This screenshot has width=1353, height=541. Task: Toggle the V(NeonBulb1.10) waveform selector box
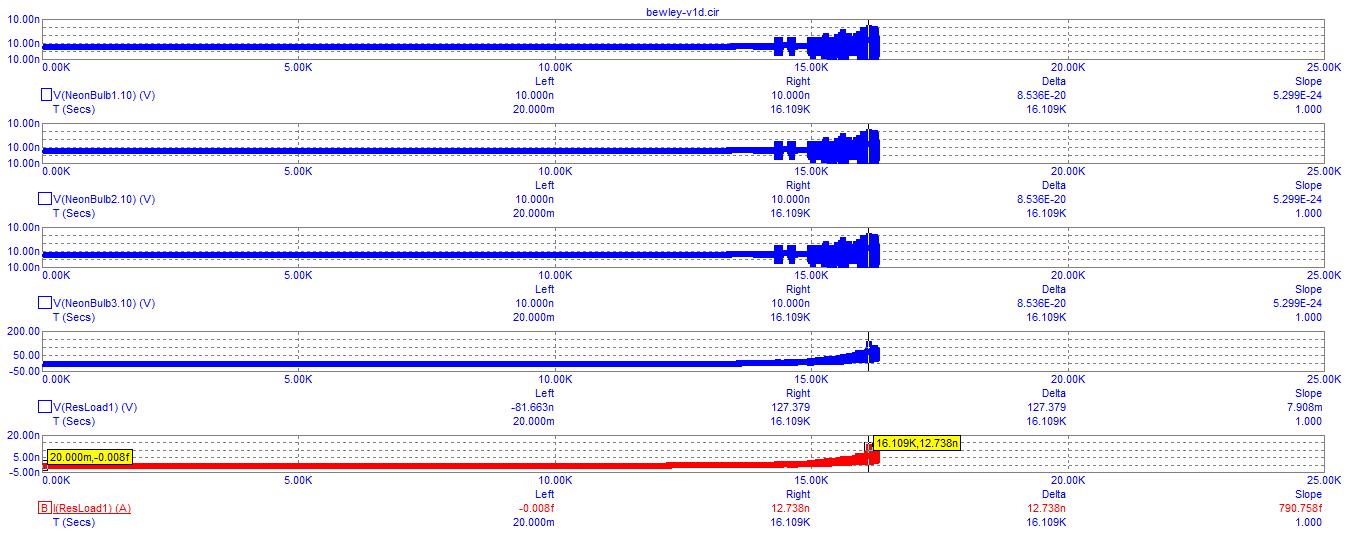pos(45,95)
